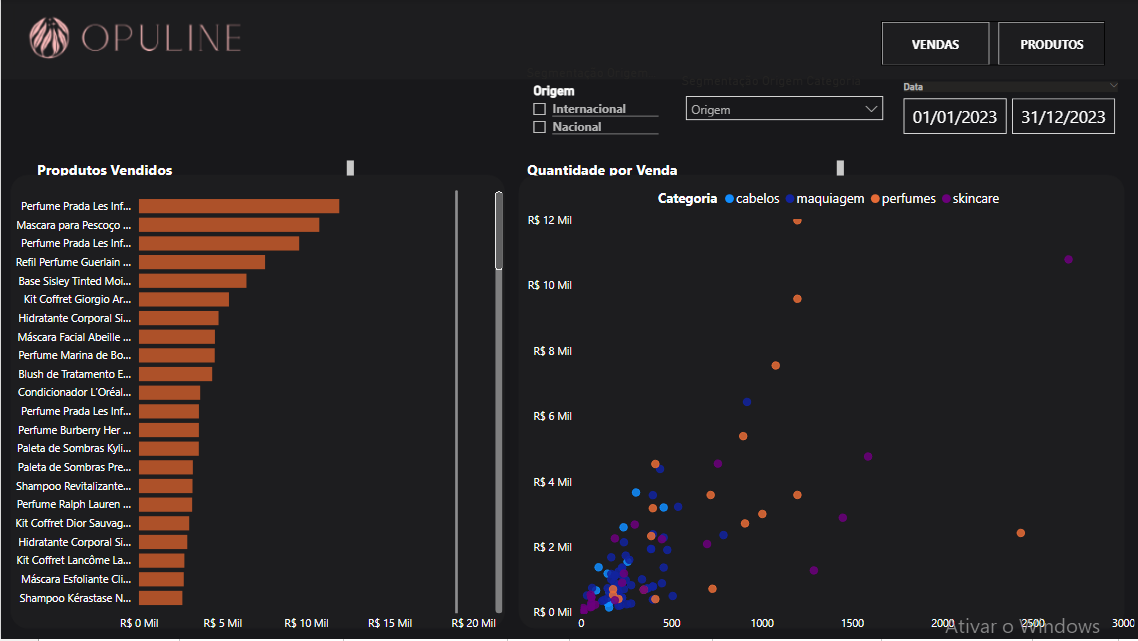Screen dimensions: 1138x641
Task: Click the Blush de Tratamento E... label
Action: [x=75, y=374]
